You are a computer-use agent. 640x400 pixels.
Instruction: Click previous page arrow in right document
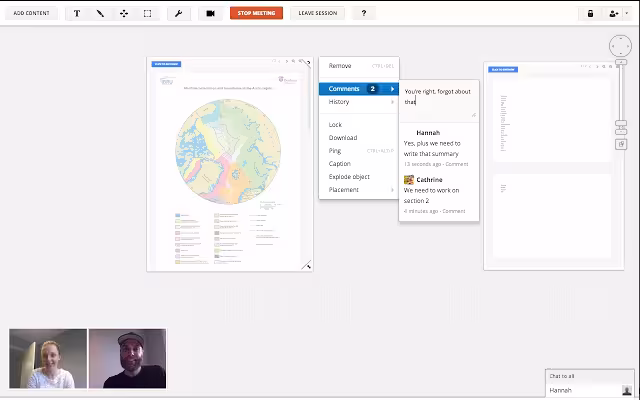coord(590,67)
